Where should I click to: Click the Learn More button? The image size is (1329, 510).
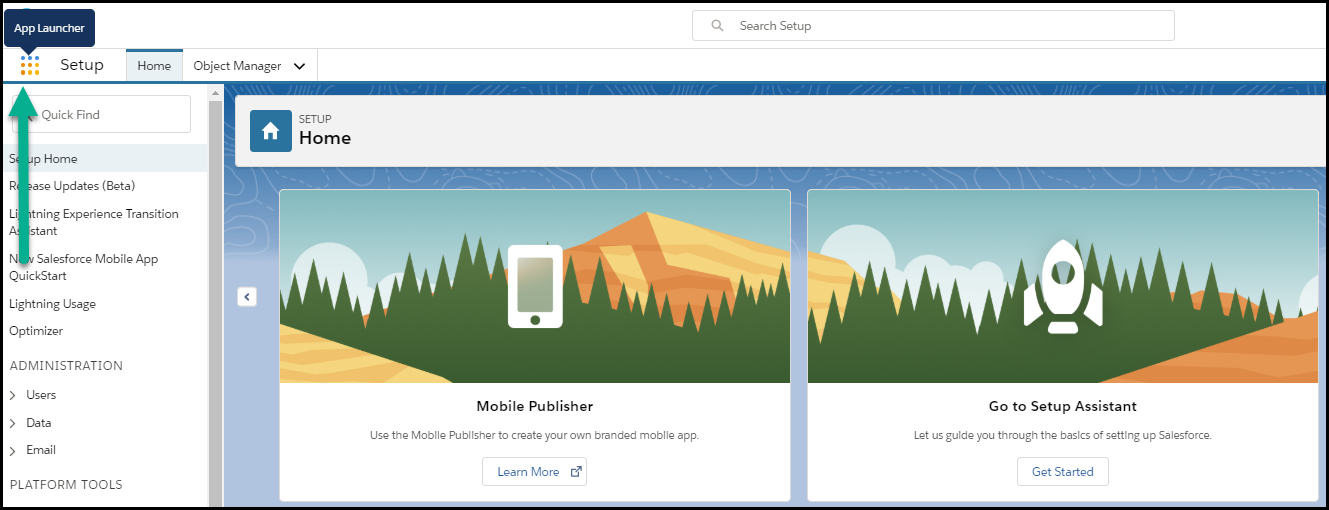click(x=534, y=472)
